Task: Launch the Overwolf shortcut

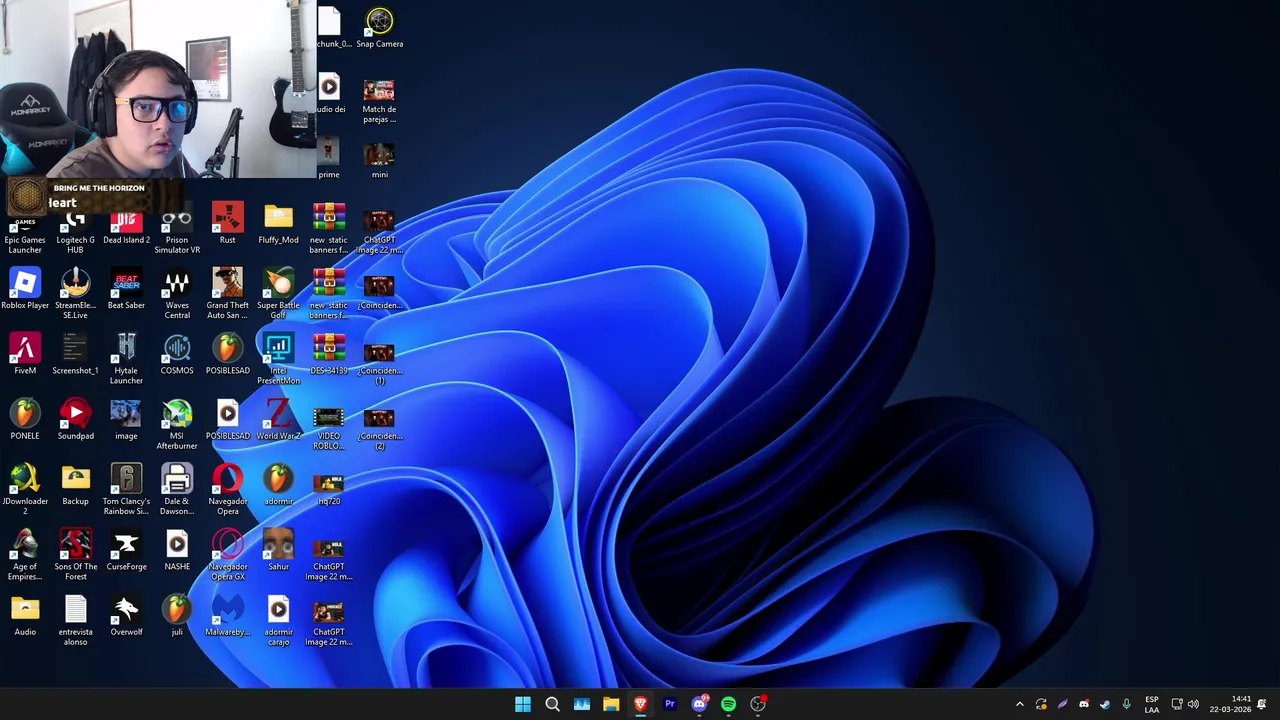Action: tap(126, 616)
